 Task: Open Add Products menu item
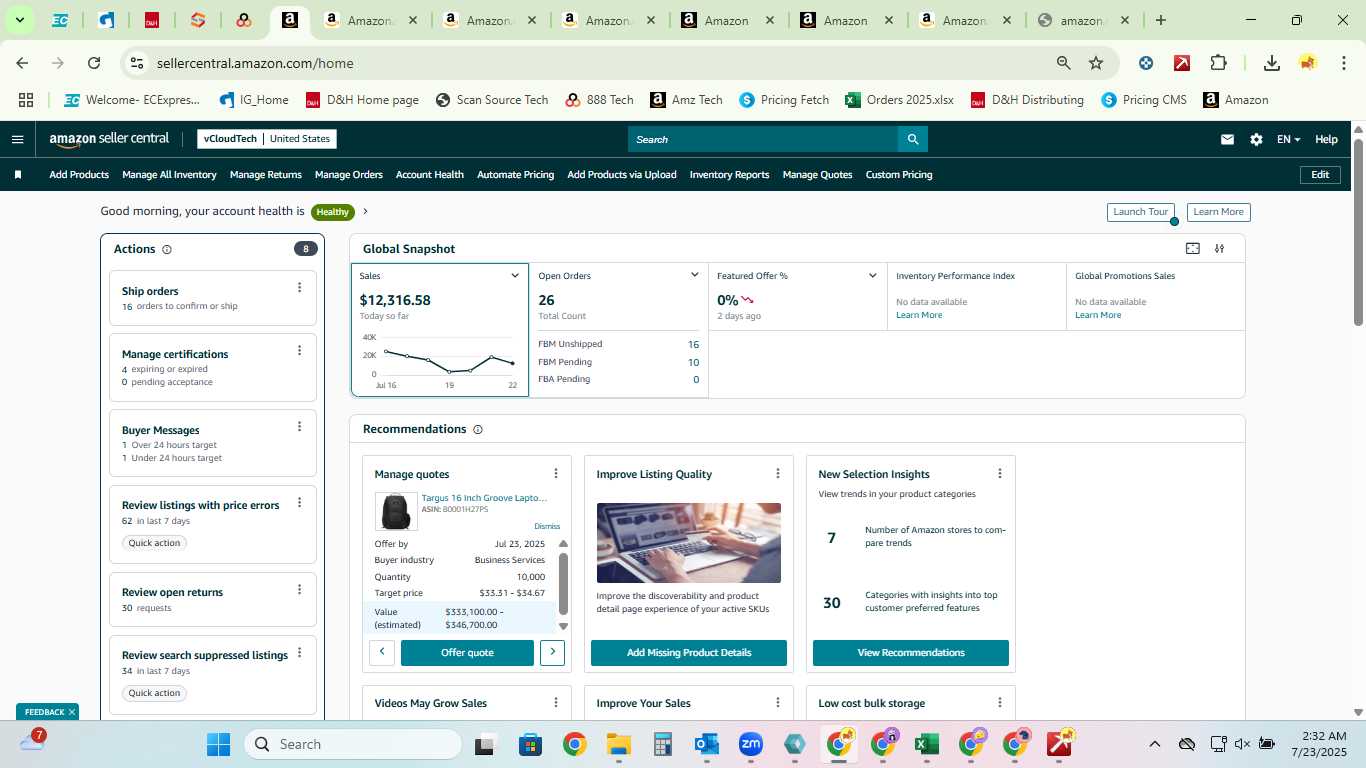[79, 175]
